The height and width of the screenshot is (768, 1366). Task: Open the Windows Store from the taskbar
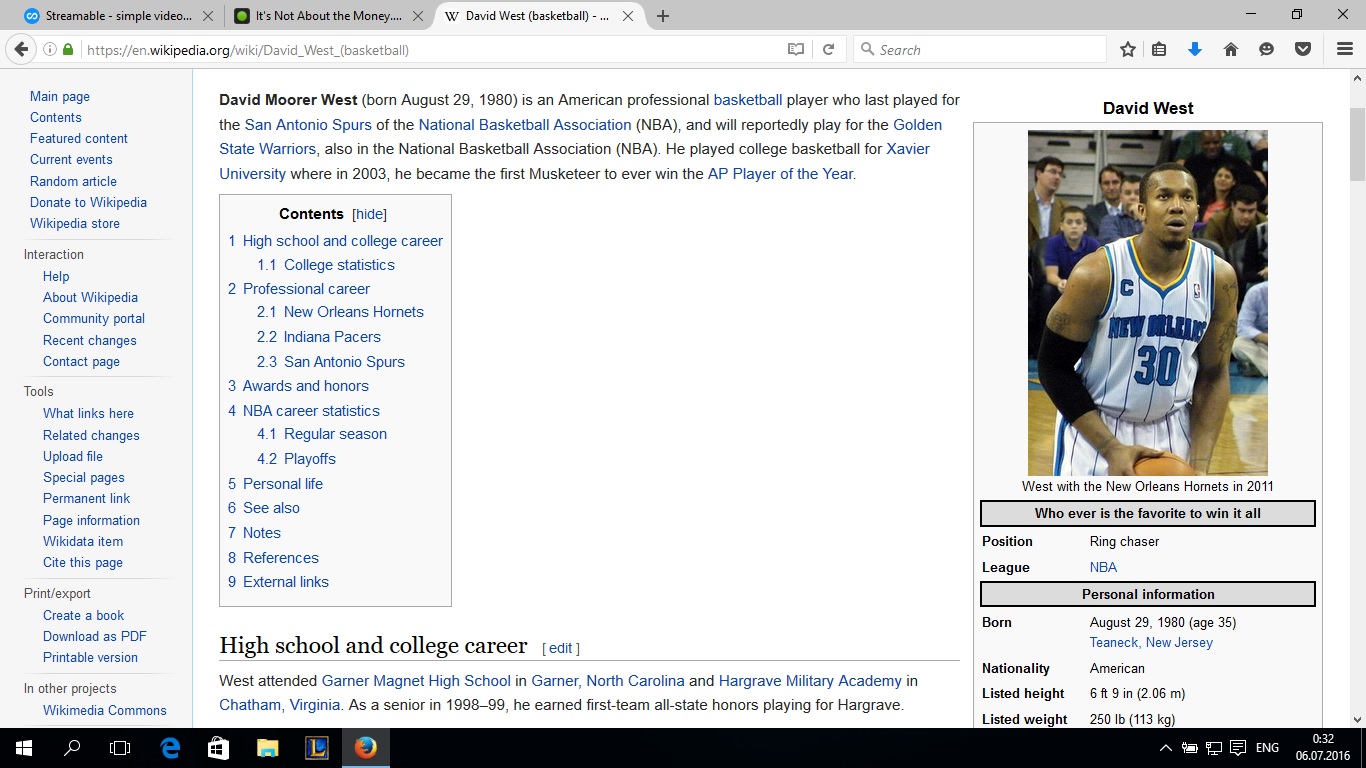coord(219,747)
